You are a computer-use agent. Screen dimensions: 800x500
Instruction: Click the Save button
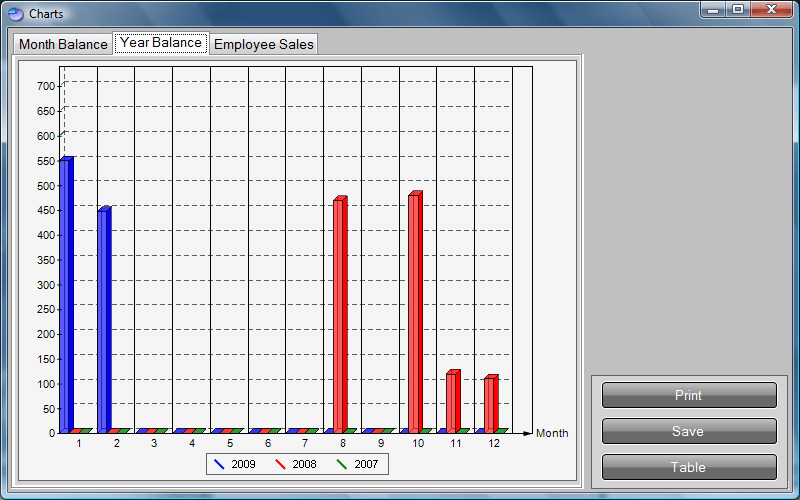pos(688,431)
